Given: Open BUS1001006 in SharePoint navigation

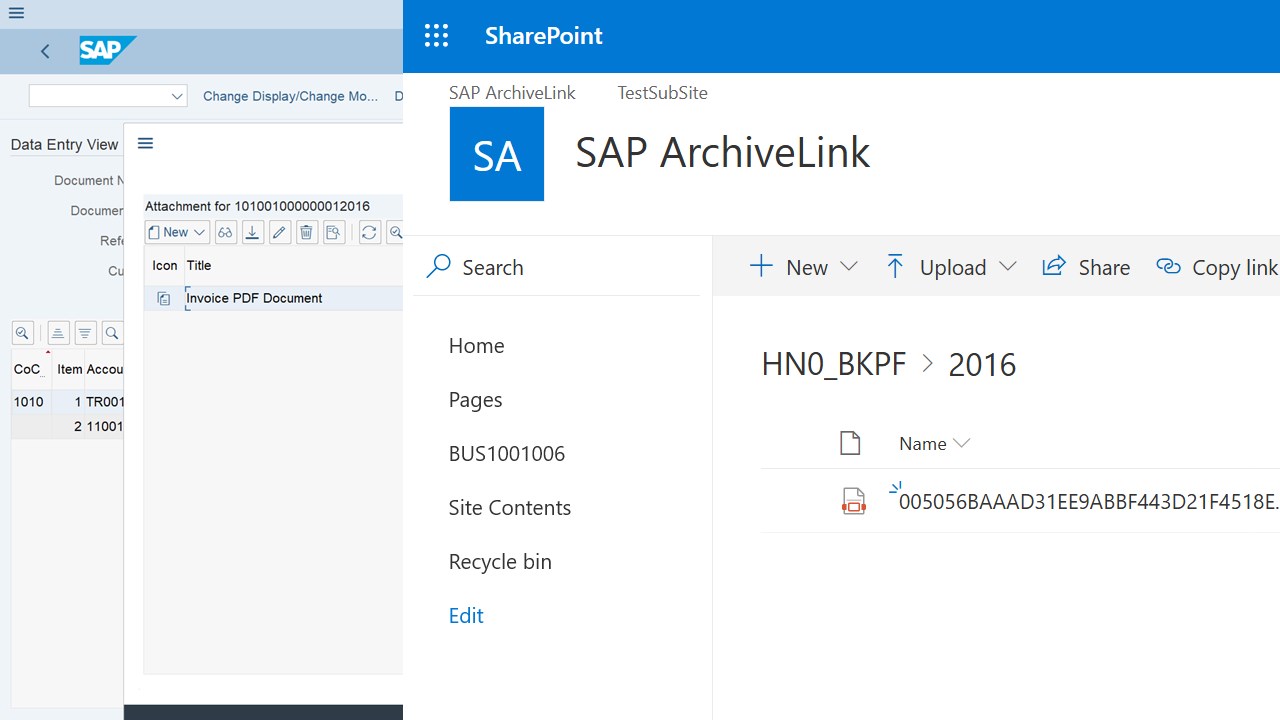Looking at the screenshot, I should click(x=507, y=454).
